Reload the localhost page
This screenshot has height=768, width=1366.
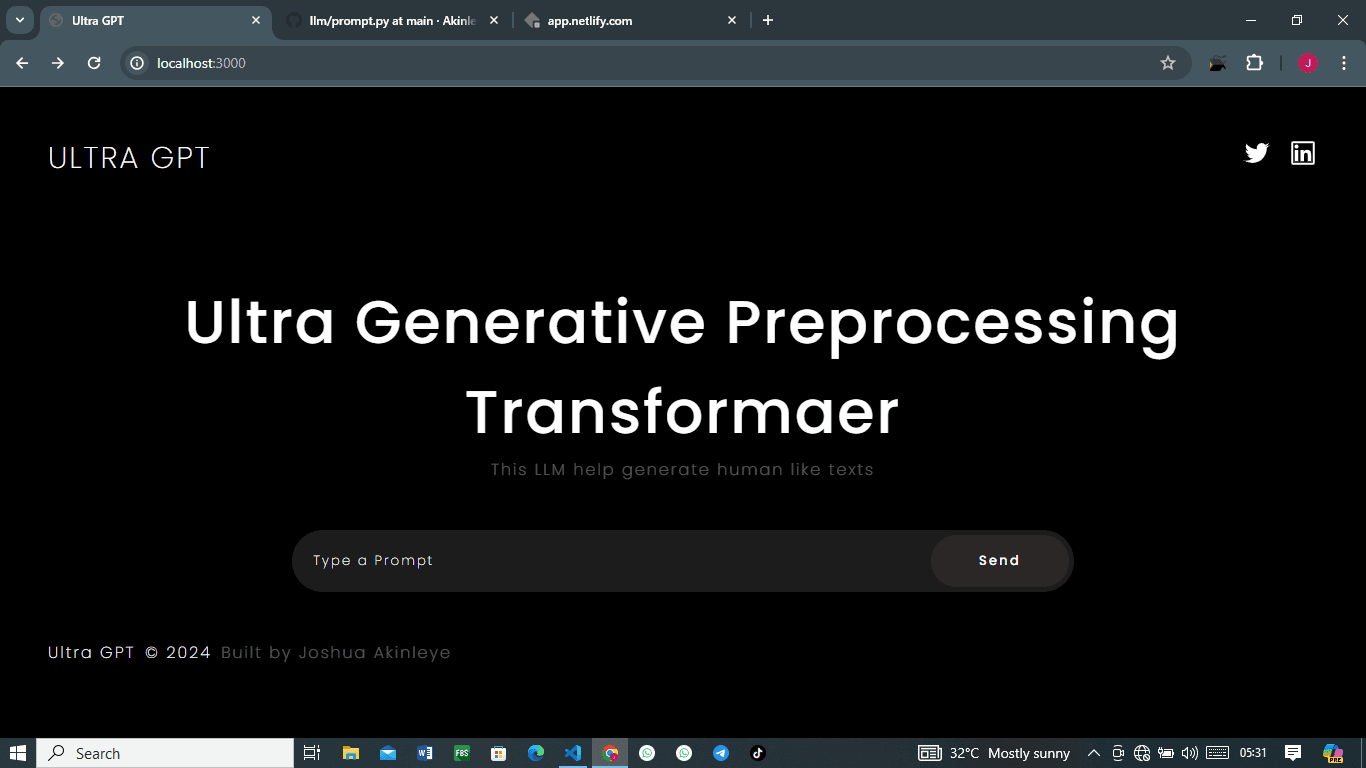[94, 63]
